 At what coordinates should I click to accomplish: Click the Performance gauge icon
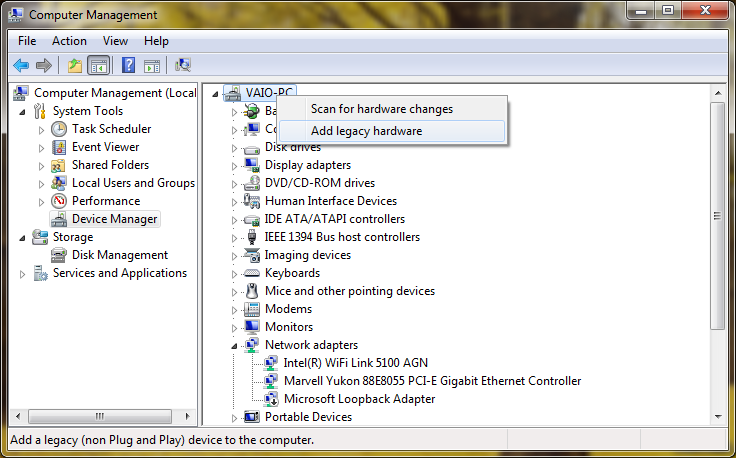59,201
